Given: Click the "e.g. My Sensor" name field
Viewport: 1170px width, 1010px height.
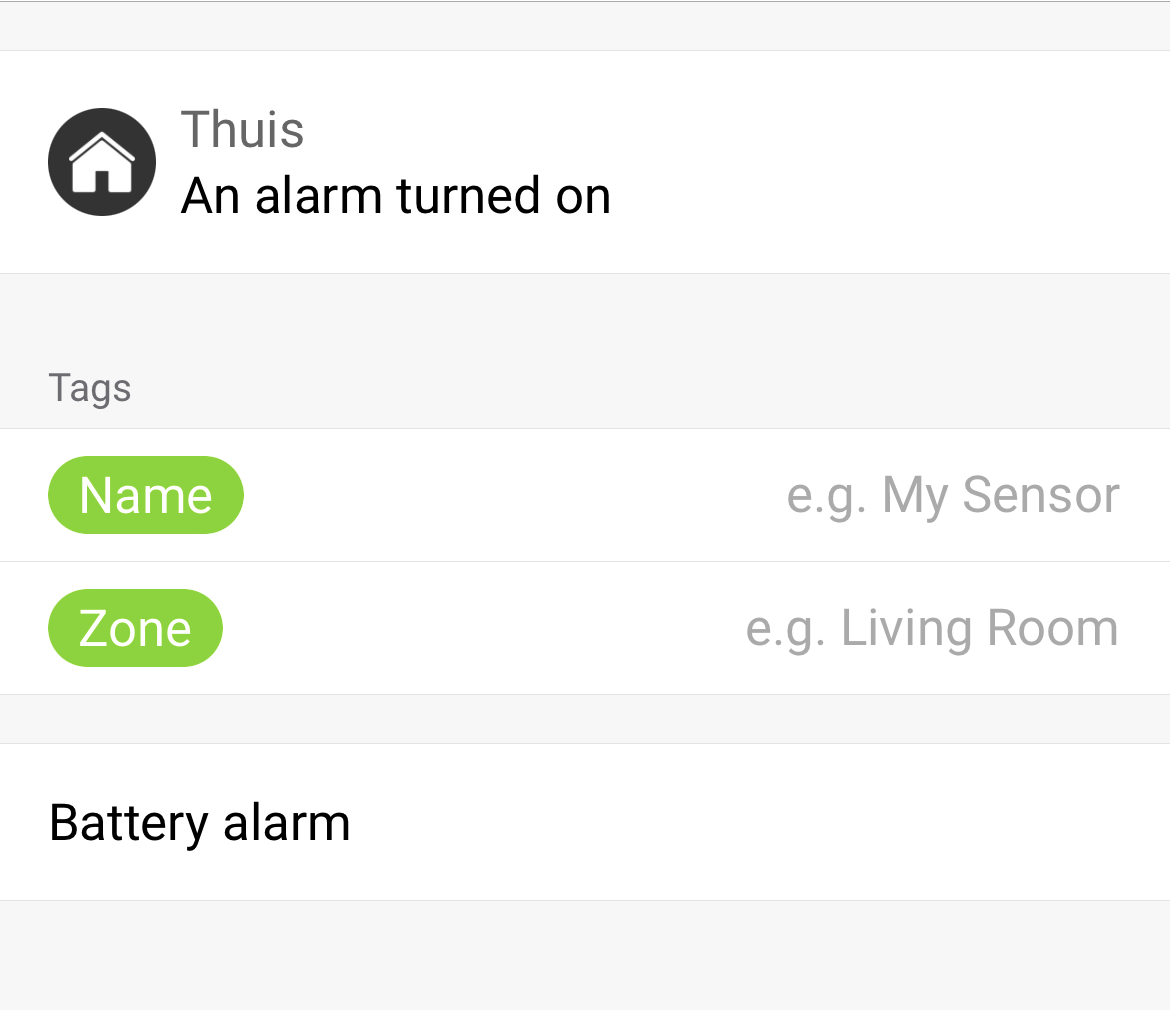Looking at the screenshot, I should coord(952,495).
